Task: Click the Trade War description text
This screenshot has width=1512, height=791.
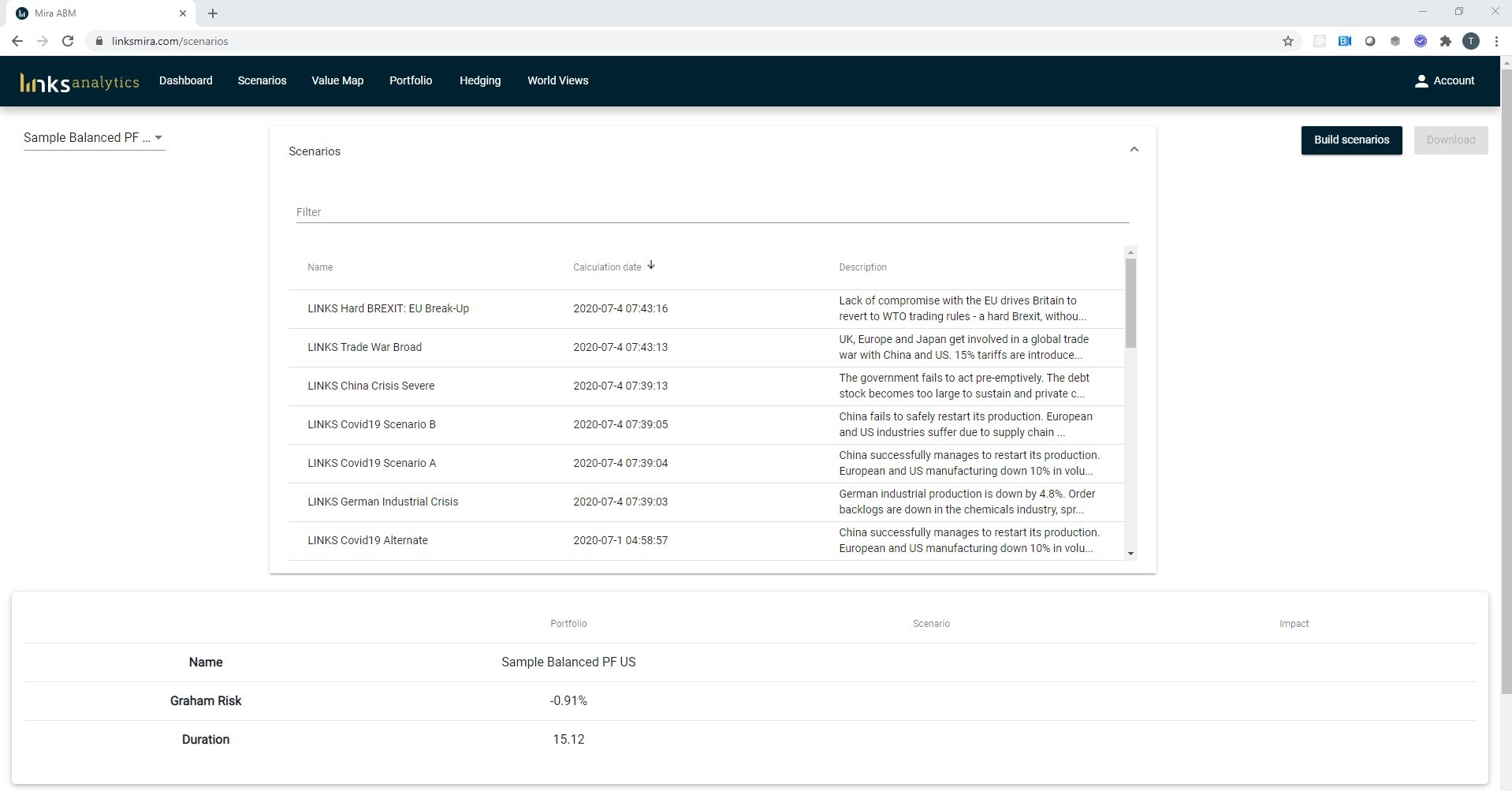Action: 963,347
